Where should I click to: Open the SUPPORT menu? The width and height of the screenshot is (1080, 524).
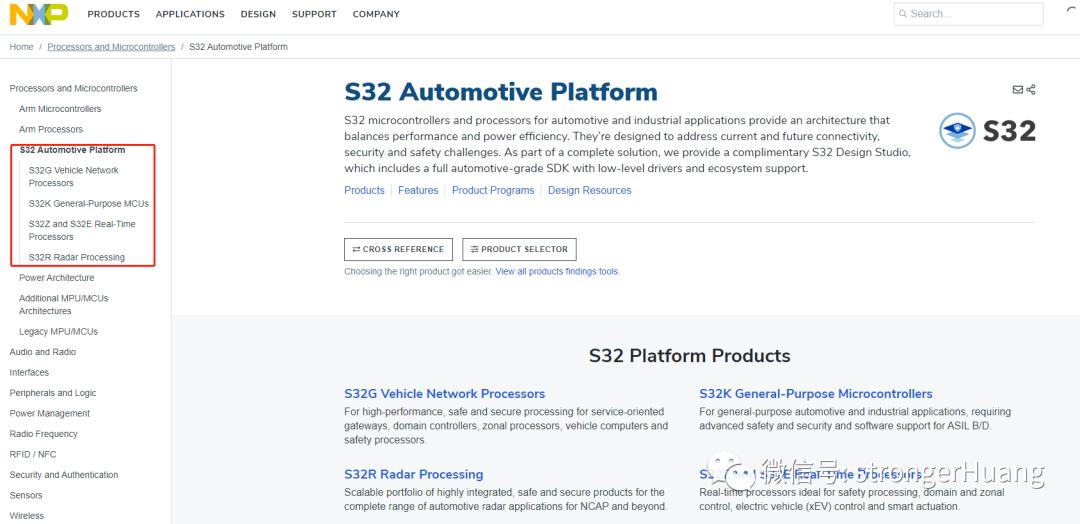pyautogui.click(x=314, y=14)
